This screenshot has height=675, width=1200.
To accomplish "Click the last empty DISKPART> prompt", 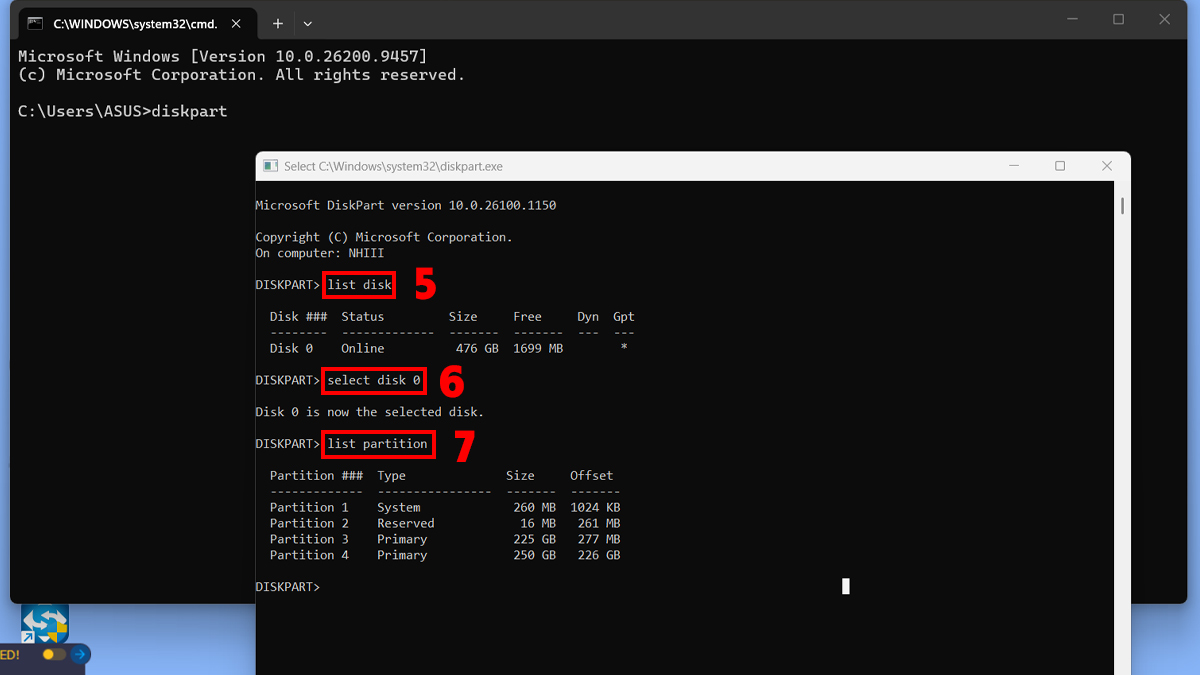I will coord(288,587).
